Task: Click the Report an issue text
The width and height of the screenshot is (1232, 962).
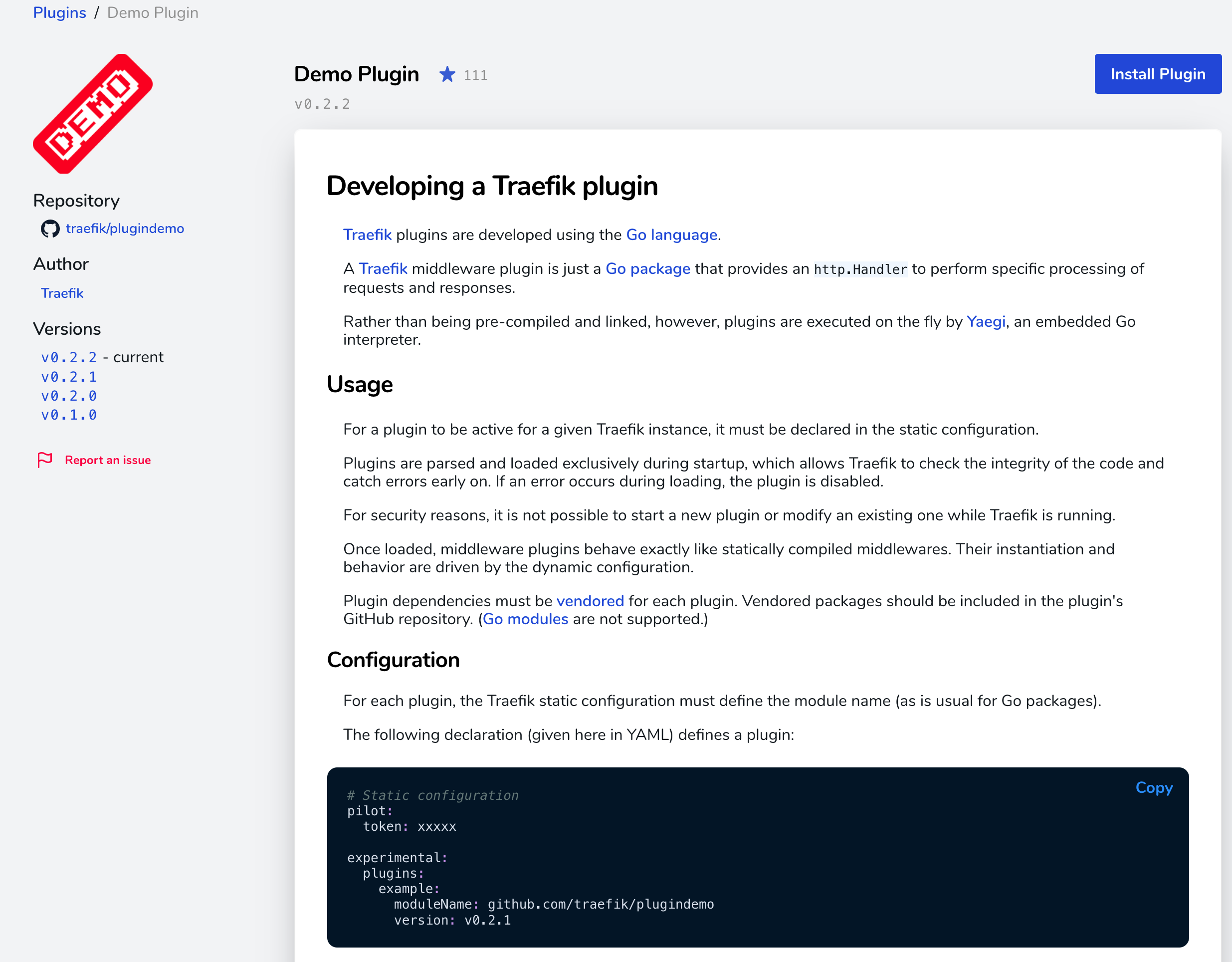Action: point(107,460)
